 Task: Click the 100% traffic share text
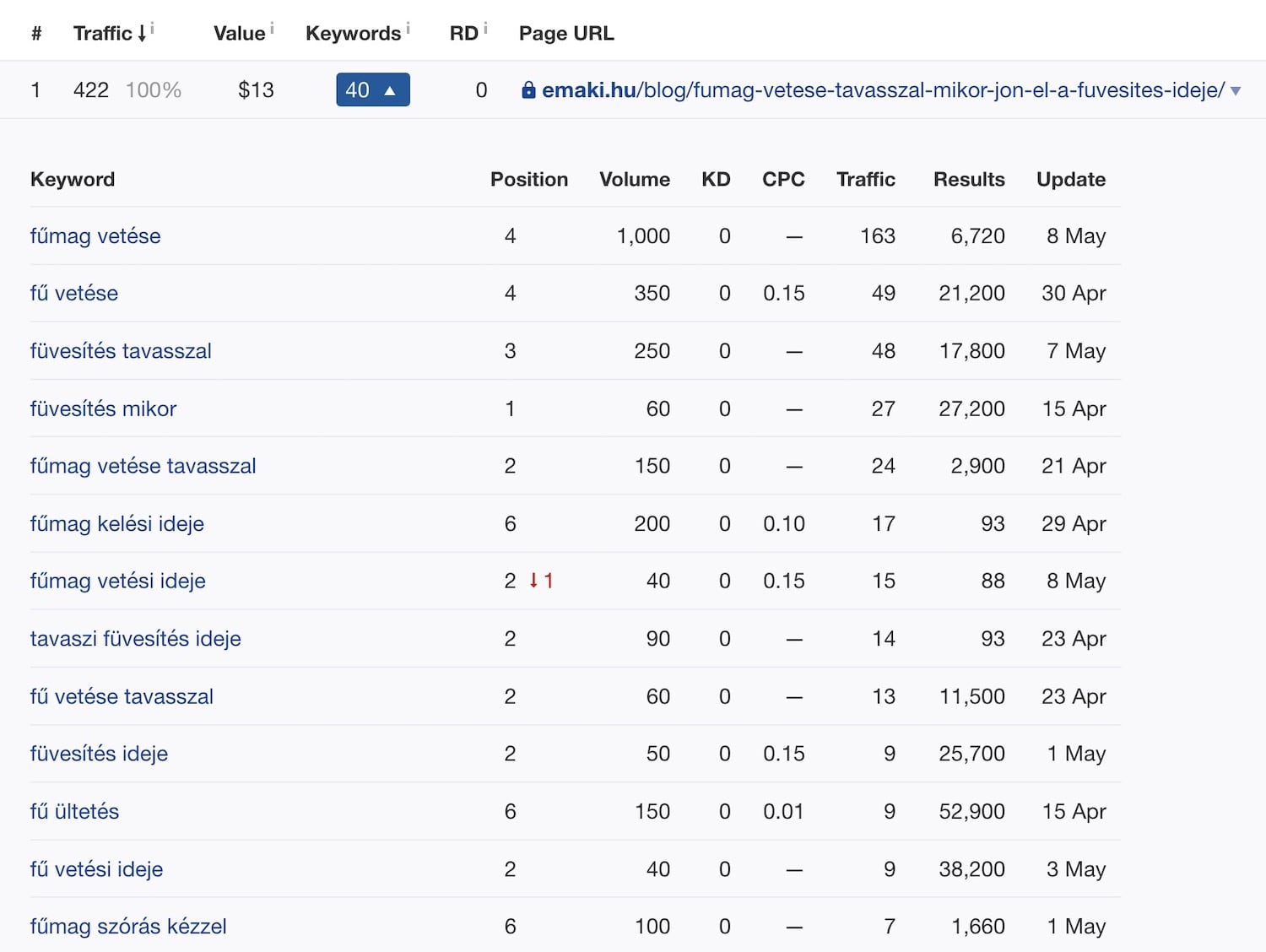tap(154, 89)
